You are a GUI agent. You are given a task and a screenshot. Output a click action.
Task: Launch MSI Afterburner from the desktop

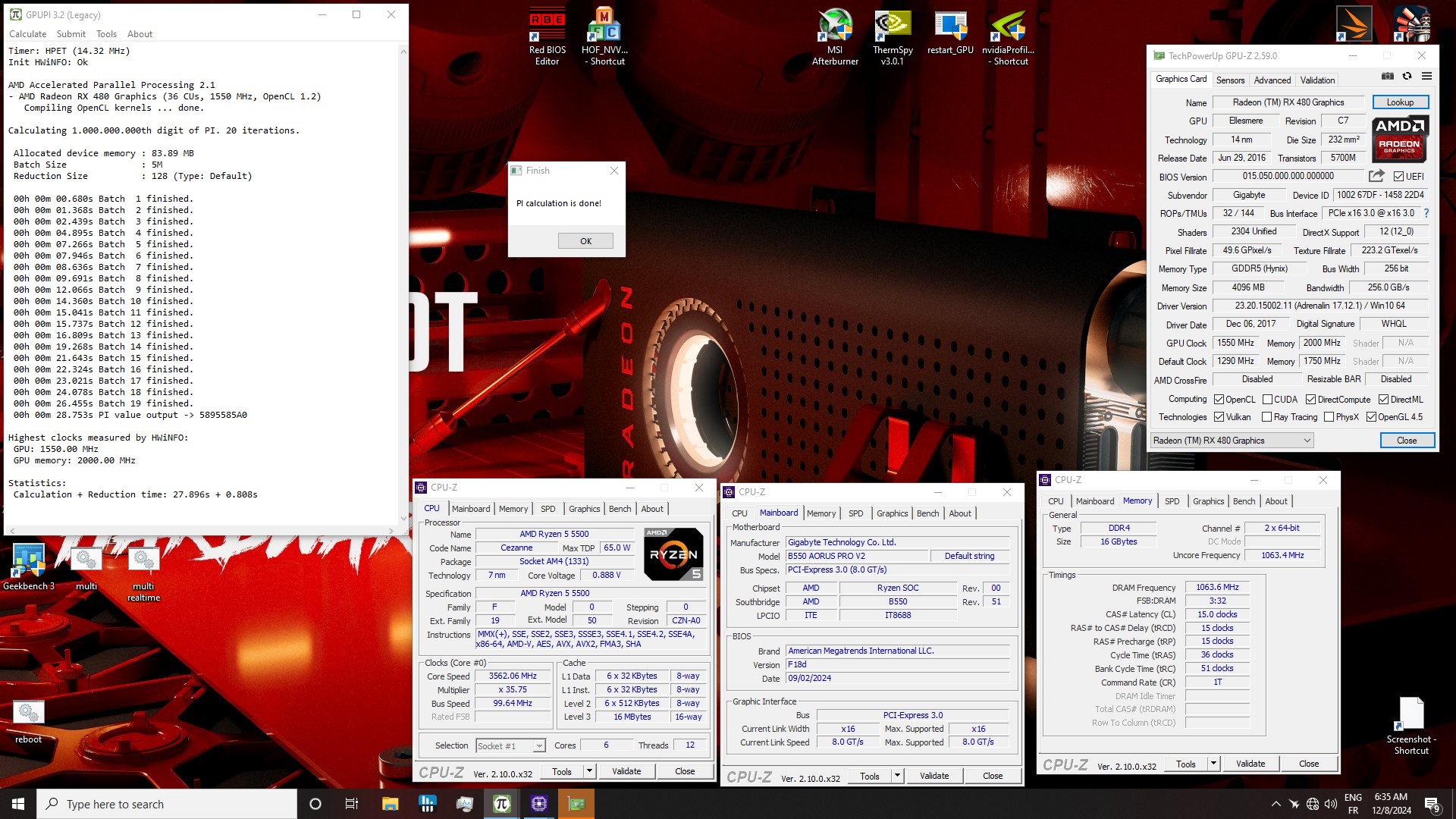(x=835, y=36)
